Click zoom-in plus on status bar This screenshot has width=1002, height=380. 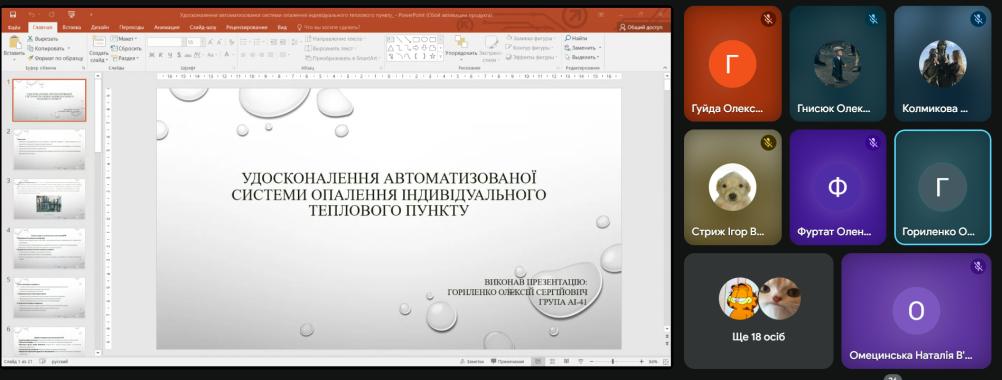(x=642, y=361)
